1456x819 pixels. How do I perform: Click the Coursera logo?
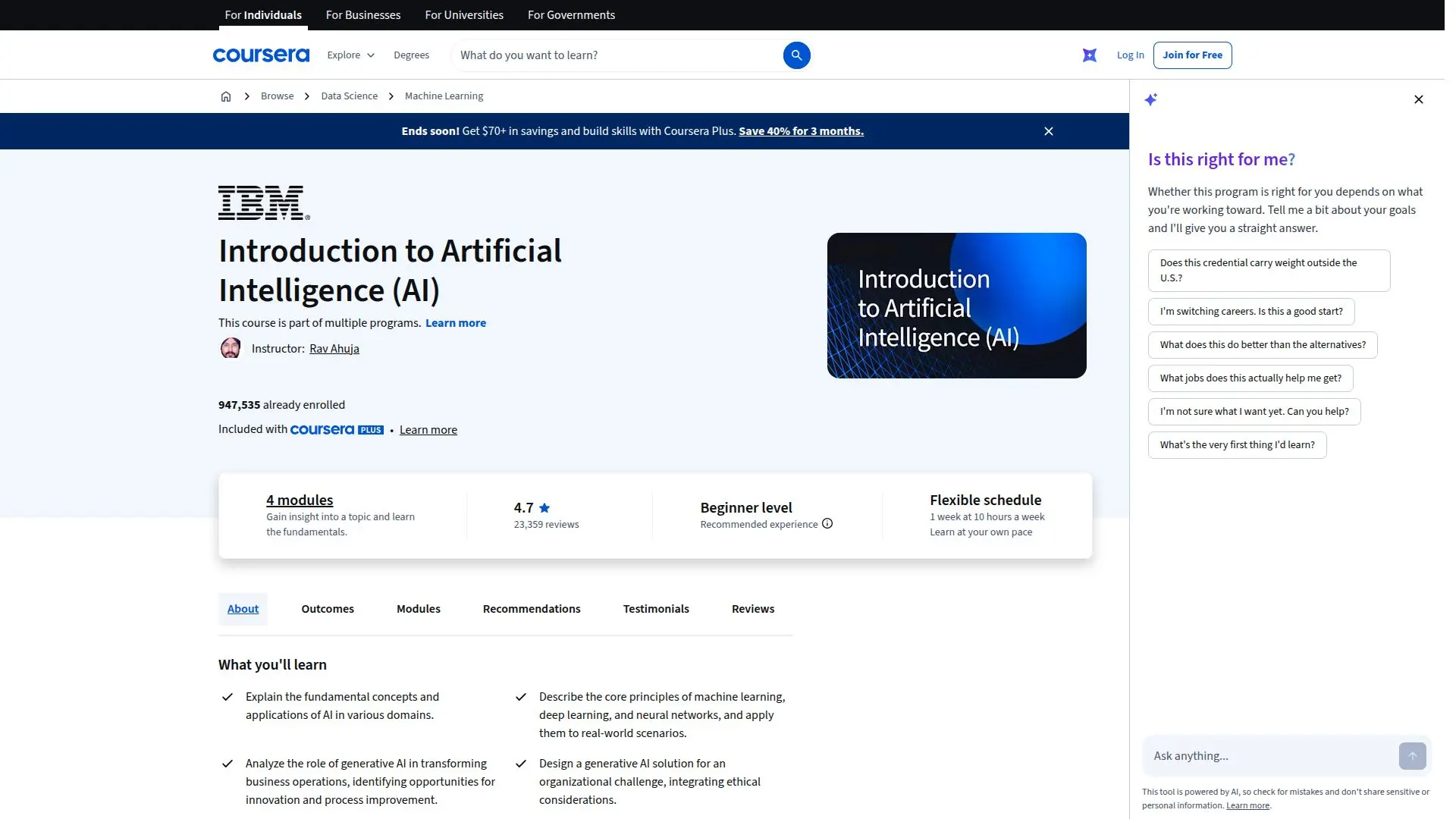coord(261,55)
